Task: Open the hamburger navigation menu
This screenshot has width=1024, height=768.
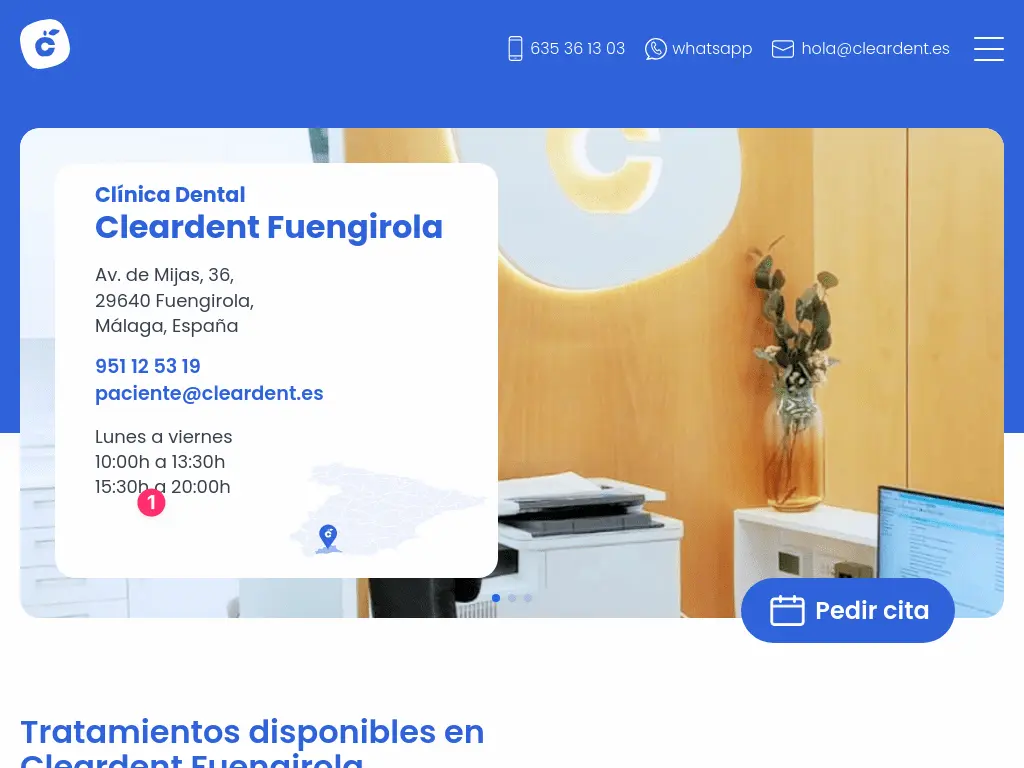Action: pos(989,49)
